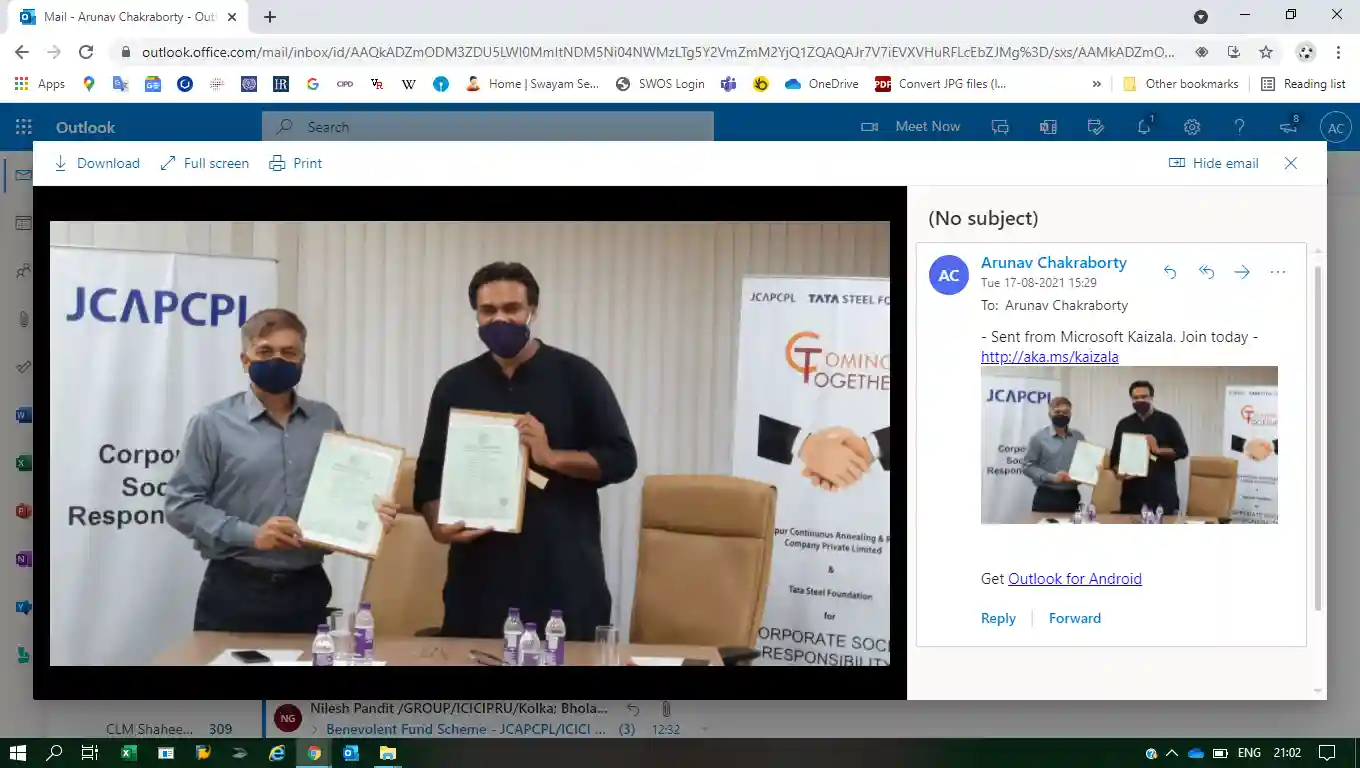This screenshot has height=768, width=1360.
Task: Open the Outlook for Android link
Action: pos(1074,579)
